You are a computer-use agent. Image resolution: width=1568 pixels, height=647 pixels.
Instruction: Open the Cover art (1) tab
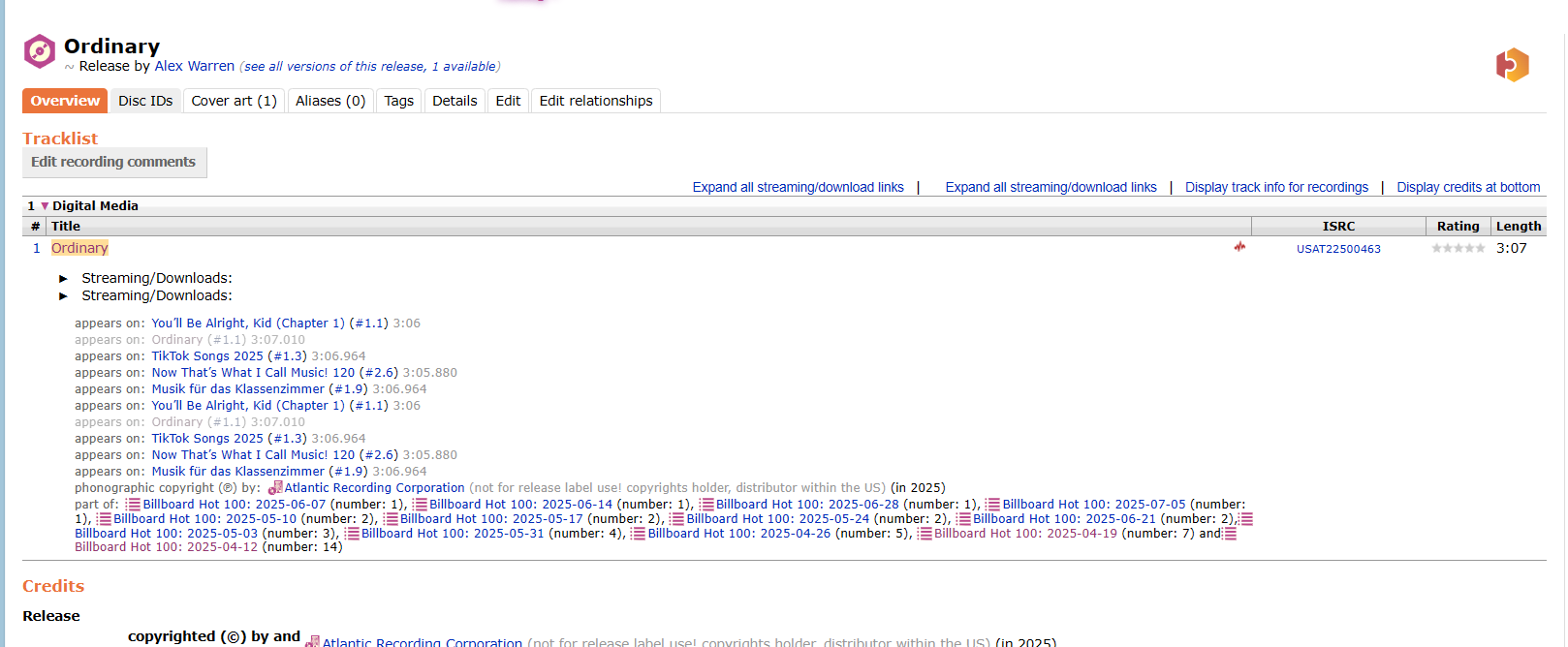[x=234, y=101]
